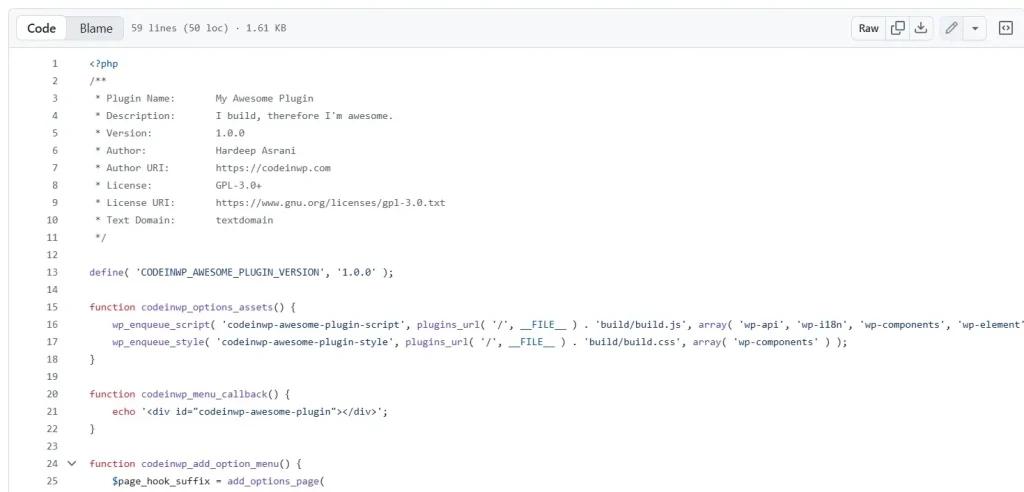Copy raw file contents icon
The height and width of the screenshot is (492, 1024).
click(x=898, y=28)
